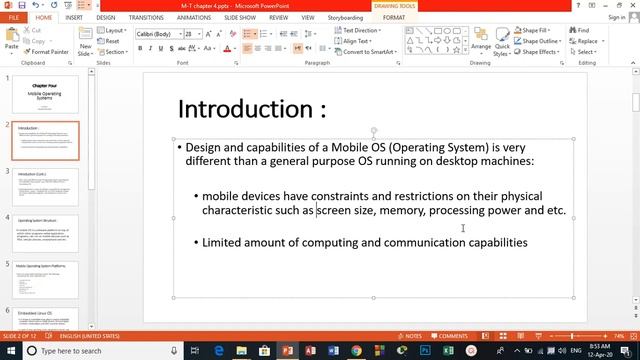The width and height of the screenshot is (640, 360).
Task: Open the FILE tab
Action: click(13, 18)
